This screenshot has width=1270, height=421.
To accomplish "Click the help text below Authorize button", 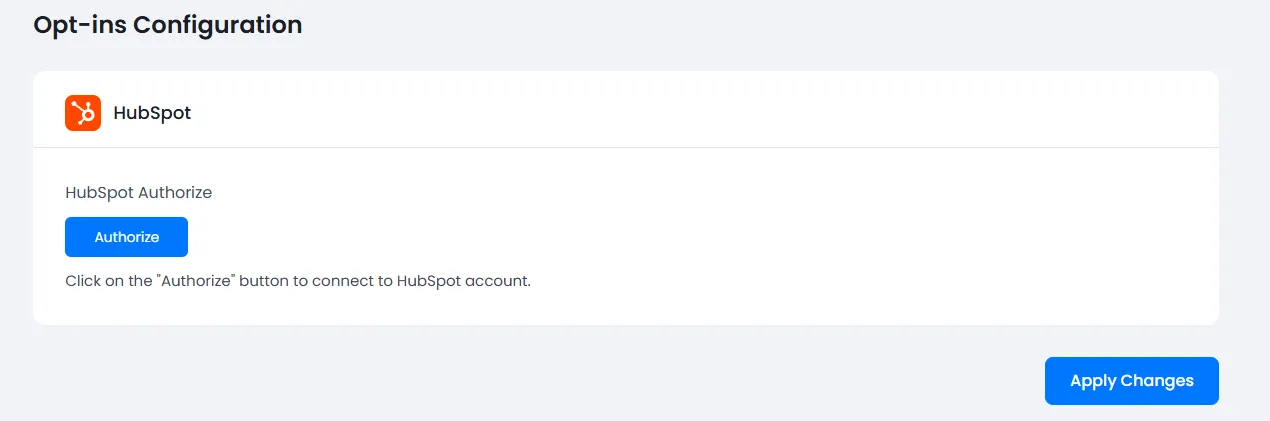I will (297, 281).
